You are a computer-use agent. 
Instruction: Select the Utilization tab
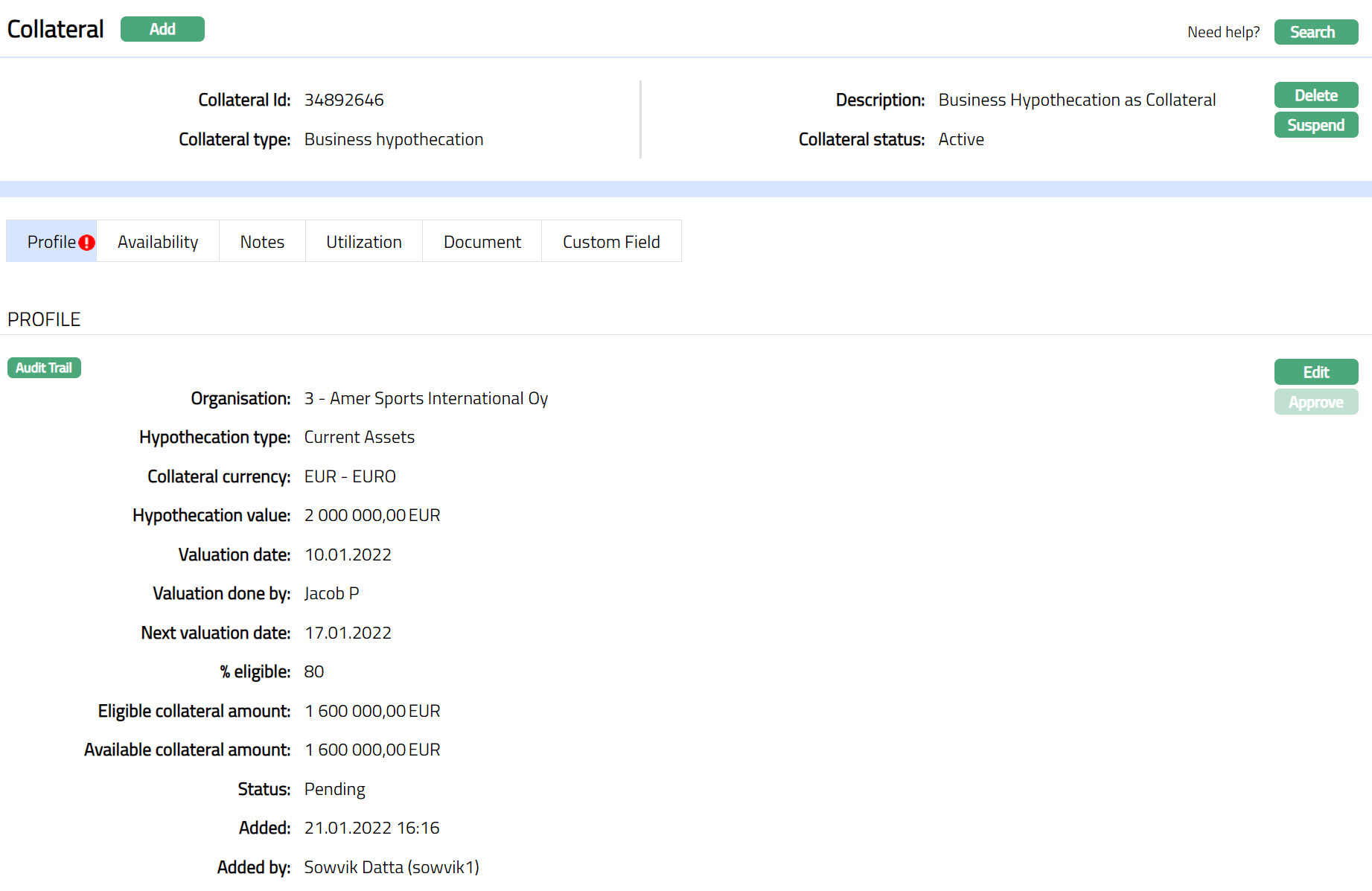364,242
